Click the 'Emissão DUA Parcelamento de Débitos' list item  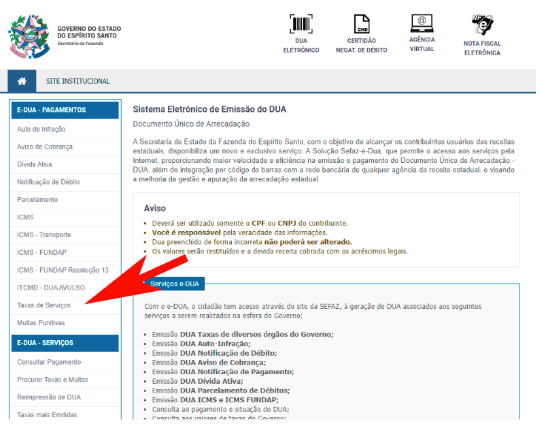221,391
